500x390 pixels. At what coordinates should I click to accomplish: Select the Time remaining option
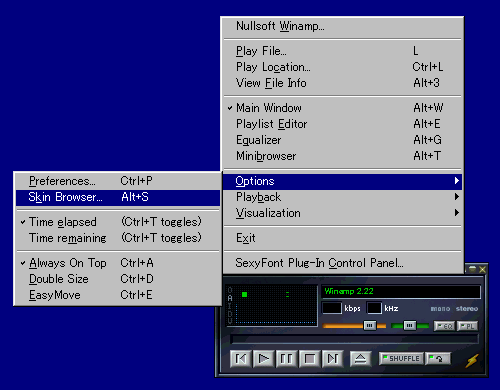[118, 238]
